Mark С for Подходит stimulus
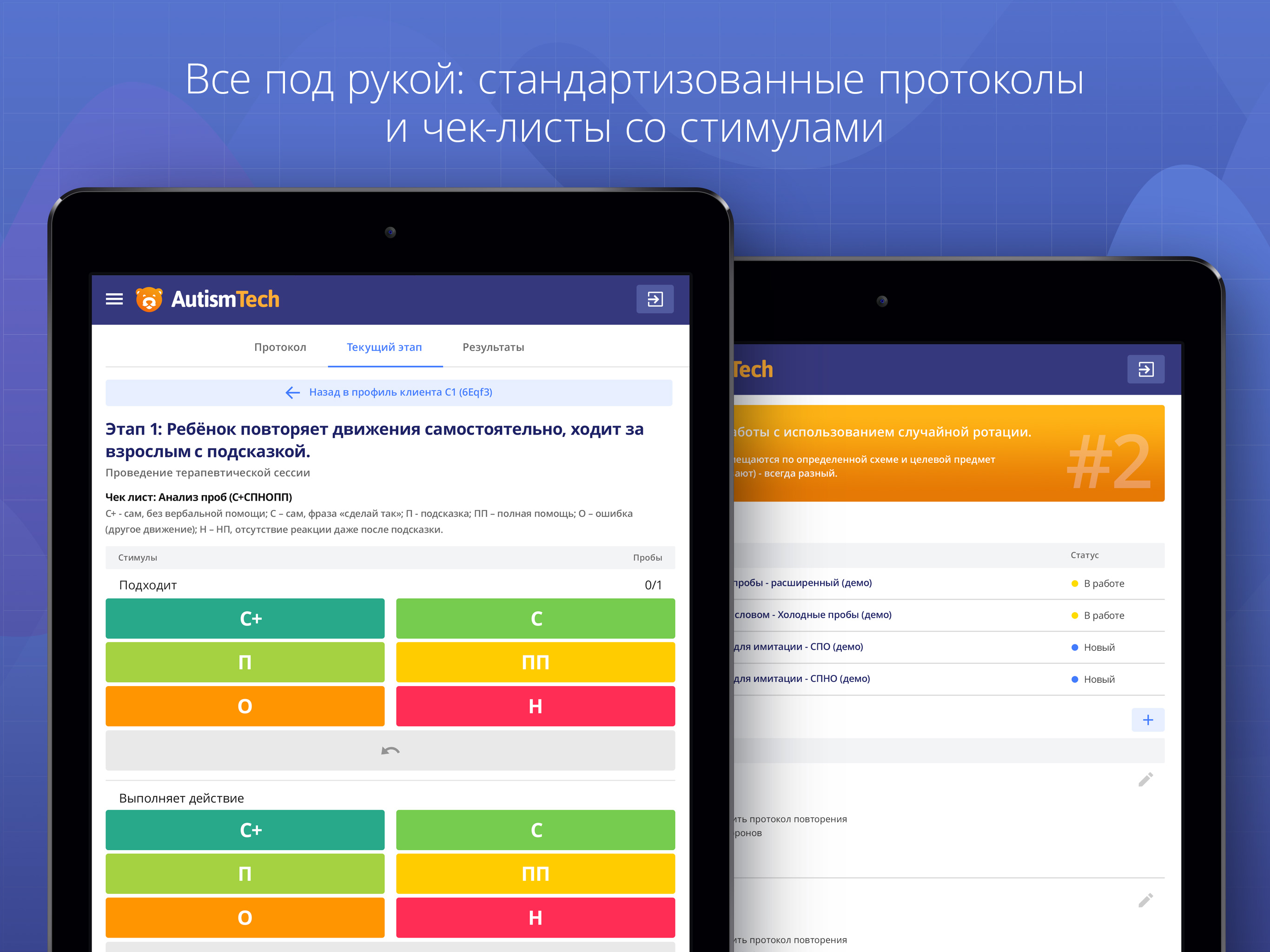 pyautogui.click(x=536, y=618)
